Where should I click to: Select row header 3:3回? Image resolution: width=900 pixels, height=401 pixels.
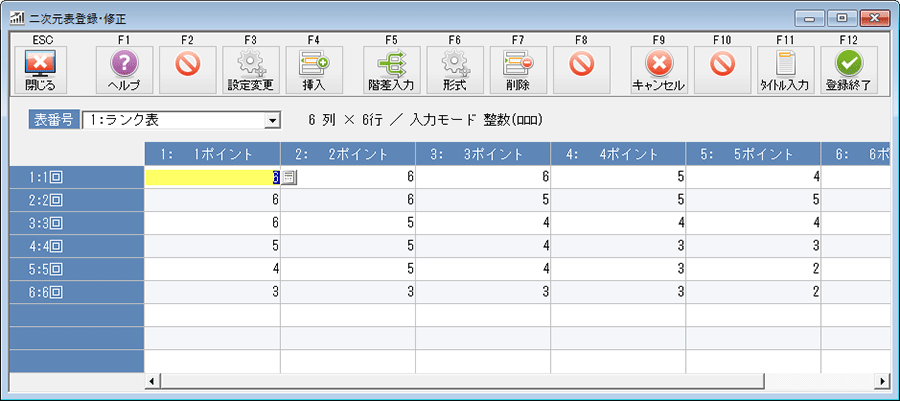76,223
